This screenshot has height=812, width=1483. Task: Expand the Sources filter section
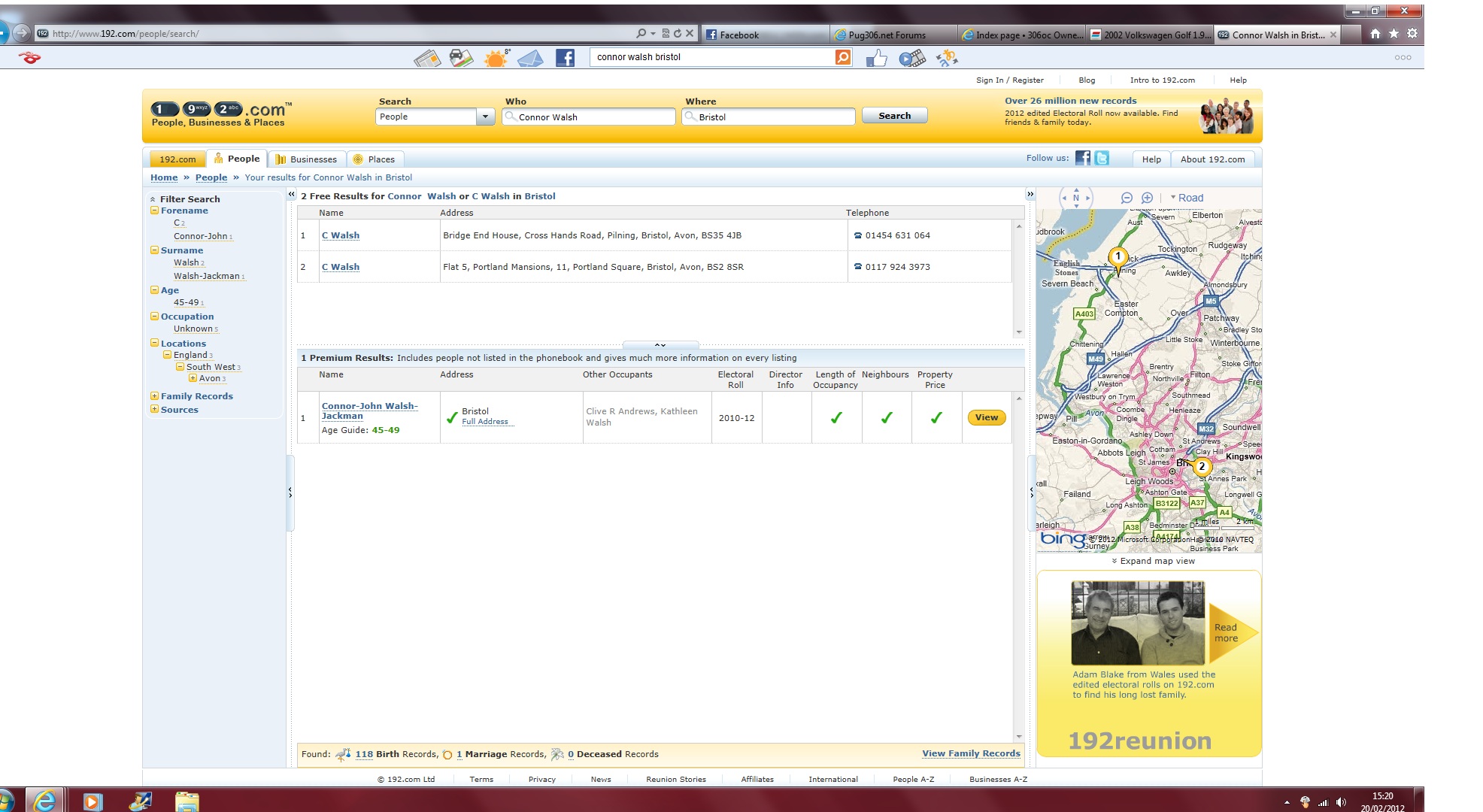click(x=154, y=410)
